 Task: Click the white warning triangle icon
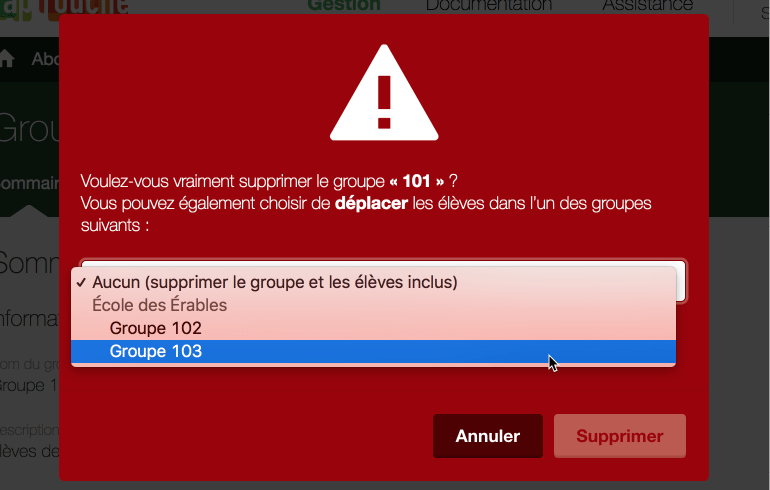point(384,93)
